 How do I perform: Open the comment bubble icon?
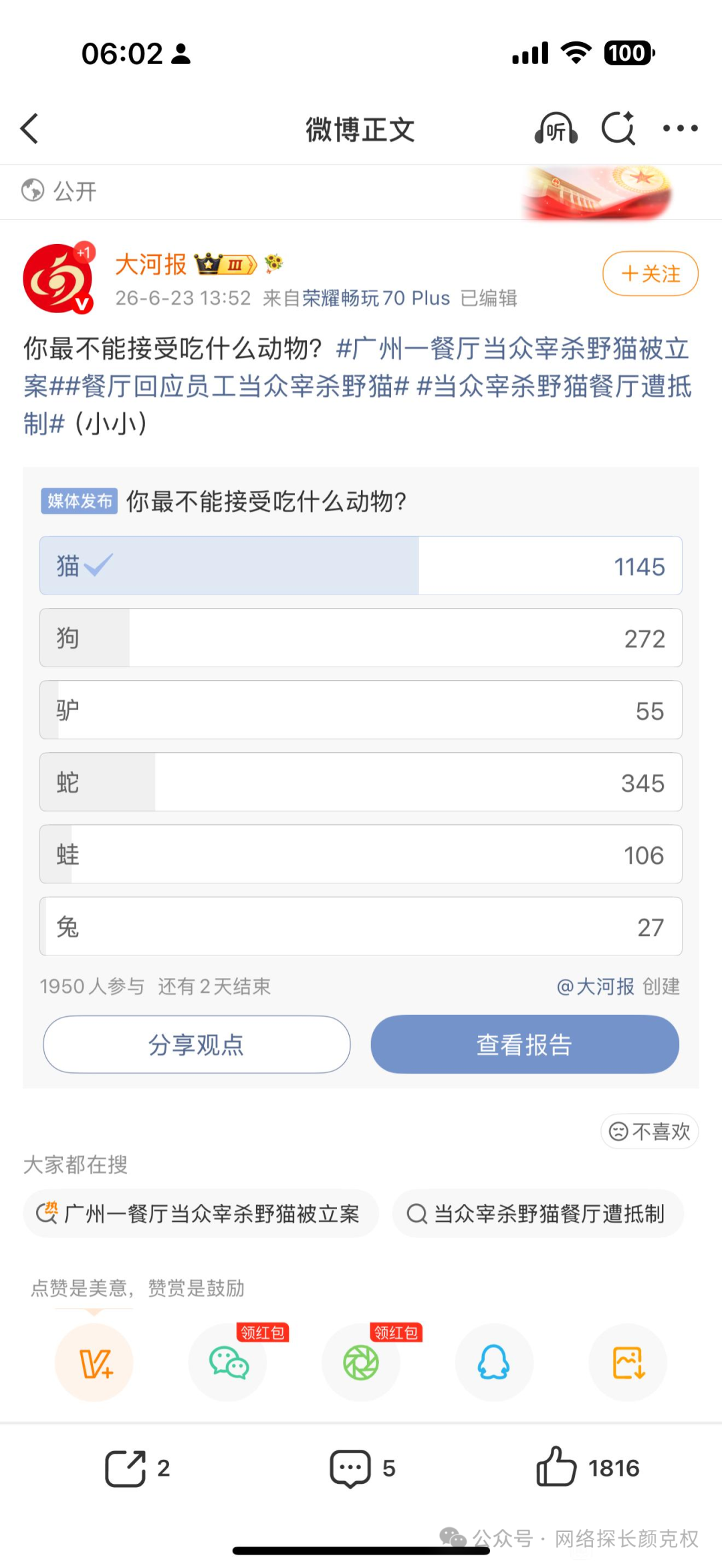point(350,1468)
